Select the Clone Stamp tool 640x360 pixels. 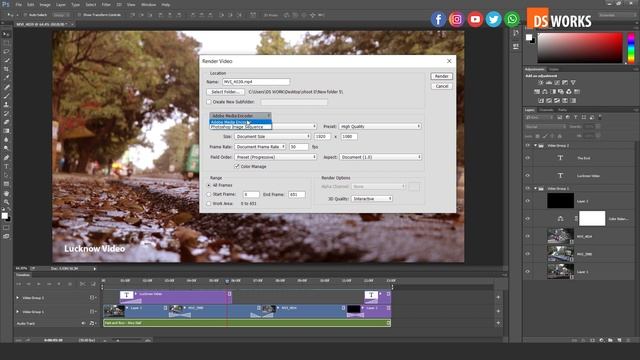(6, 104)
